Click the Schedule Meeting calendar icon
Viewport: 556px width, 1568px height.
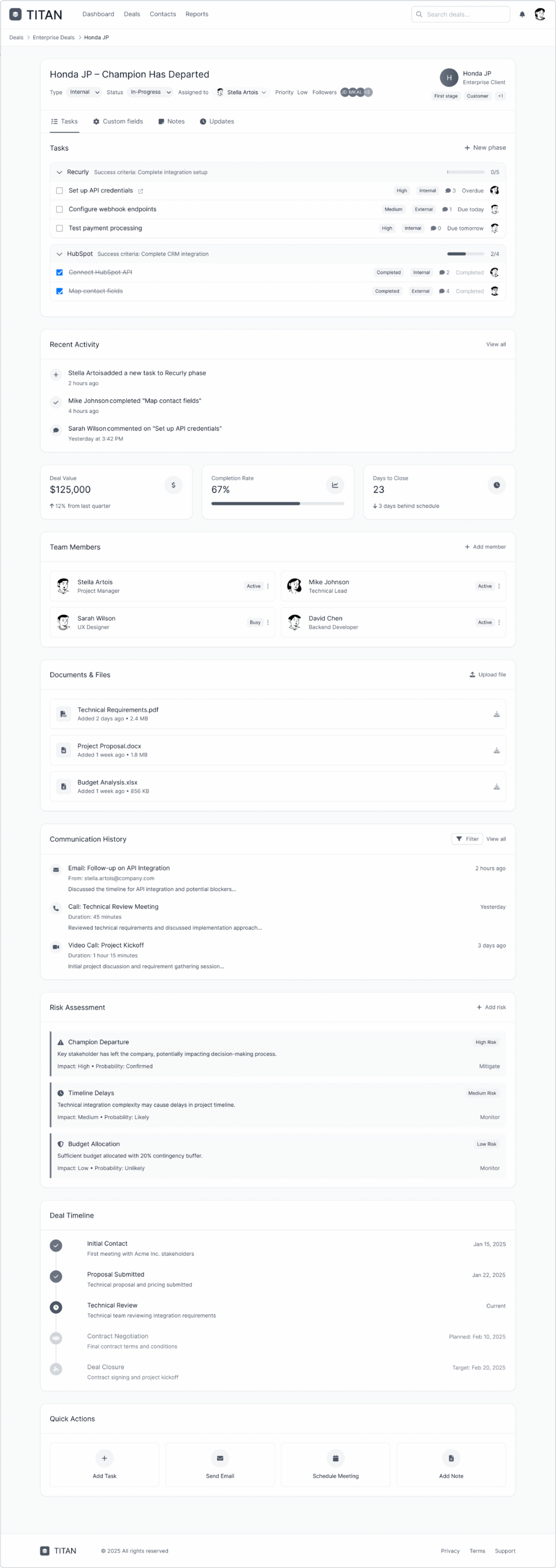335,1458
